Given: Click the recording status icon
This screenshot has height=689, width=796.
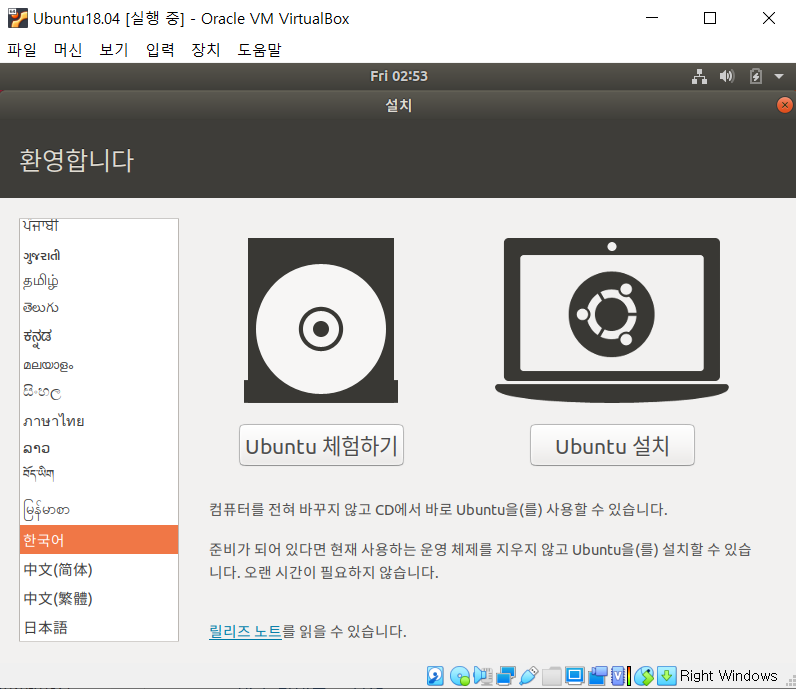Looking at the screenshot, I should 598,676.
